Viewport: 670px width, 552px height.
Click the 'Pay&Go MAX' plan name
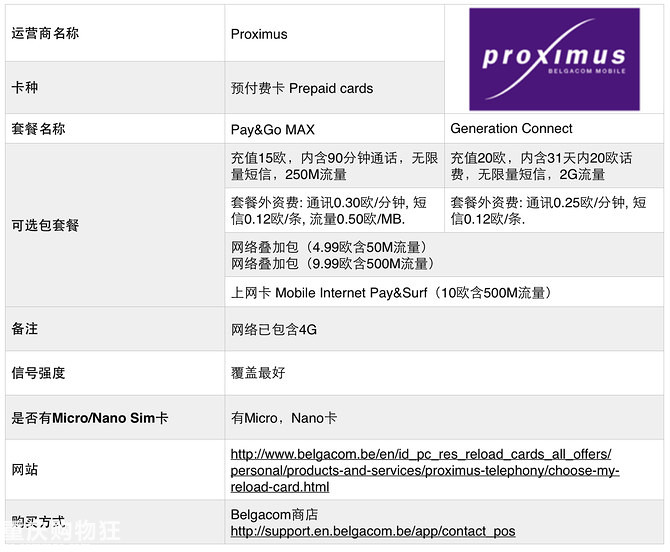point(273,129)
